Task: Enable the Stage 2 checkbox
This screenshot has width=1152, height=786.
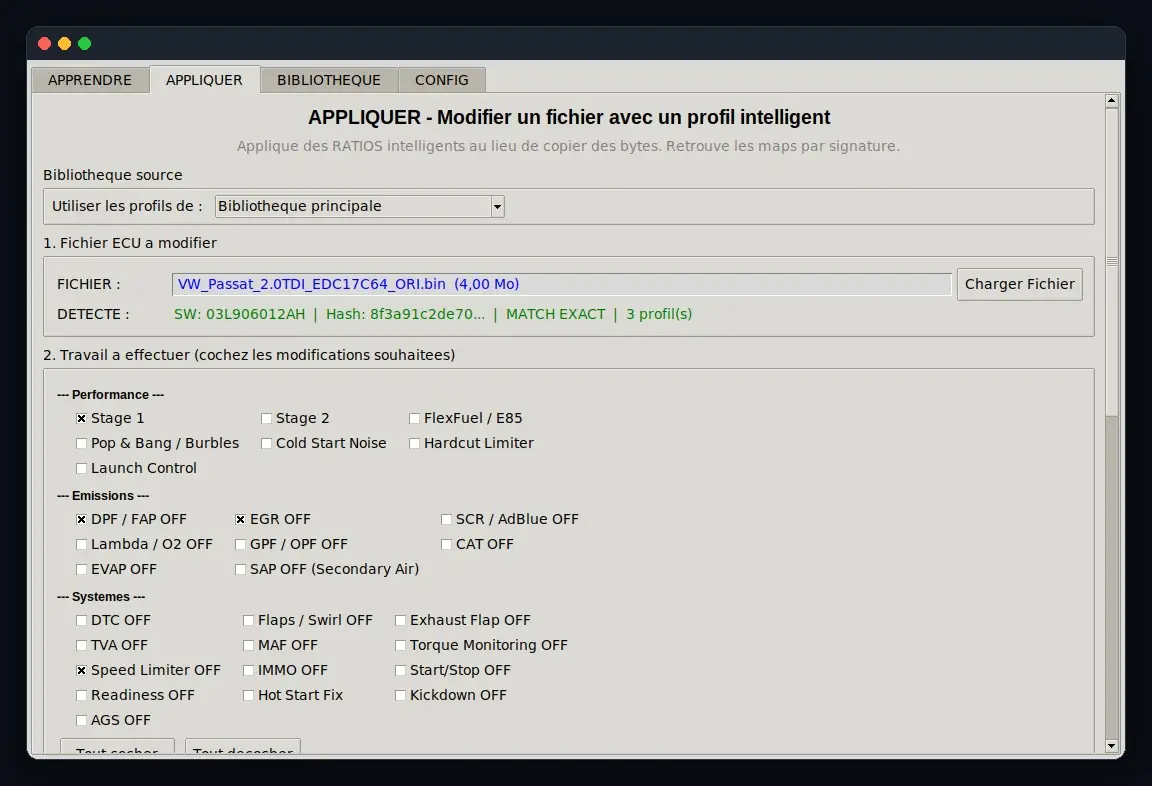Action: 267,418
